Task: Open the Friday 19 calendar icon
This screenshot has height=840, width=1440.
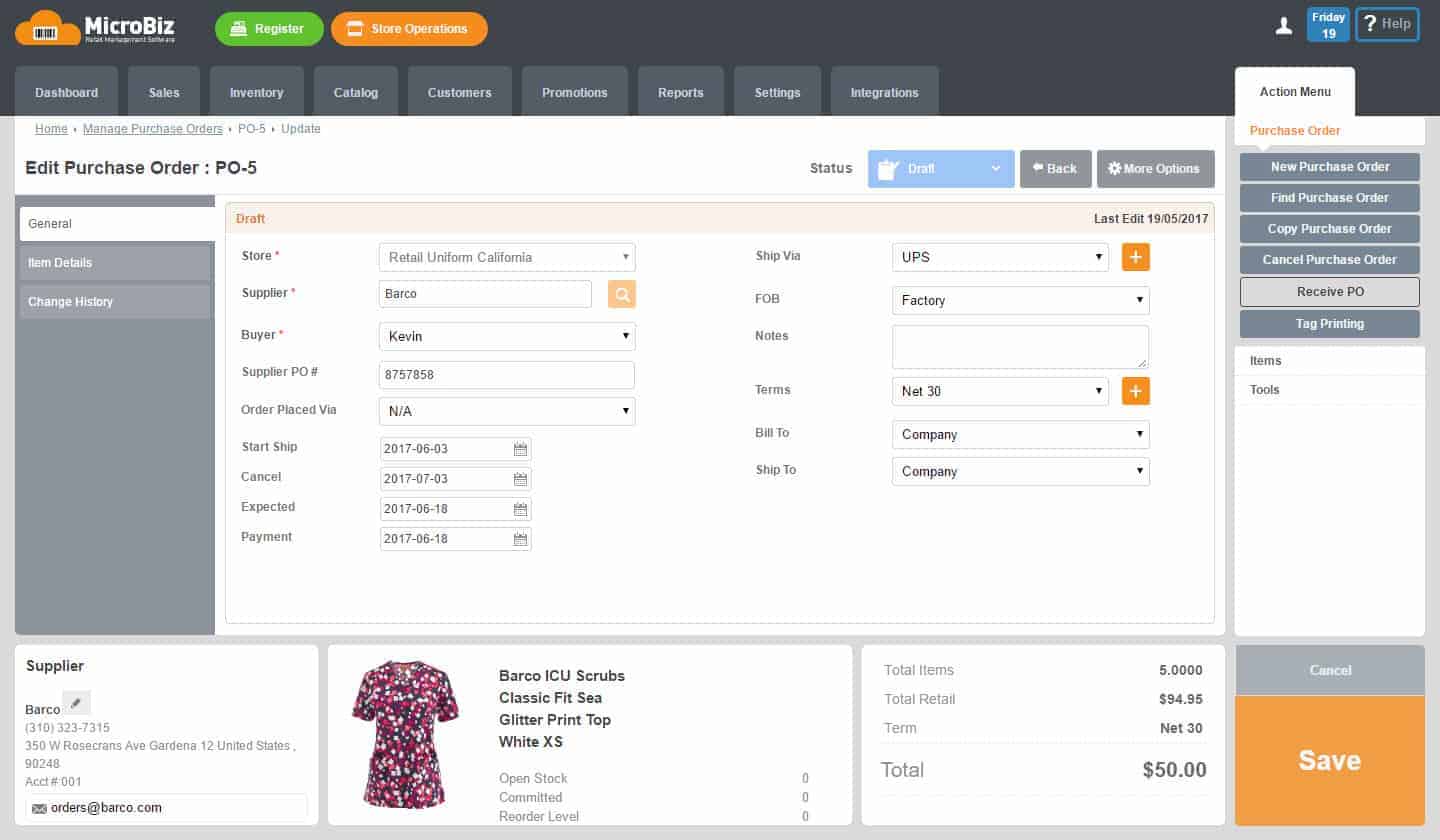Action: pyautogui.click(x=1328, y=25)
